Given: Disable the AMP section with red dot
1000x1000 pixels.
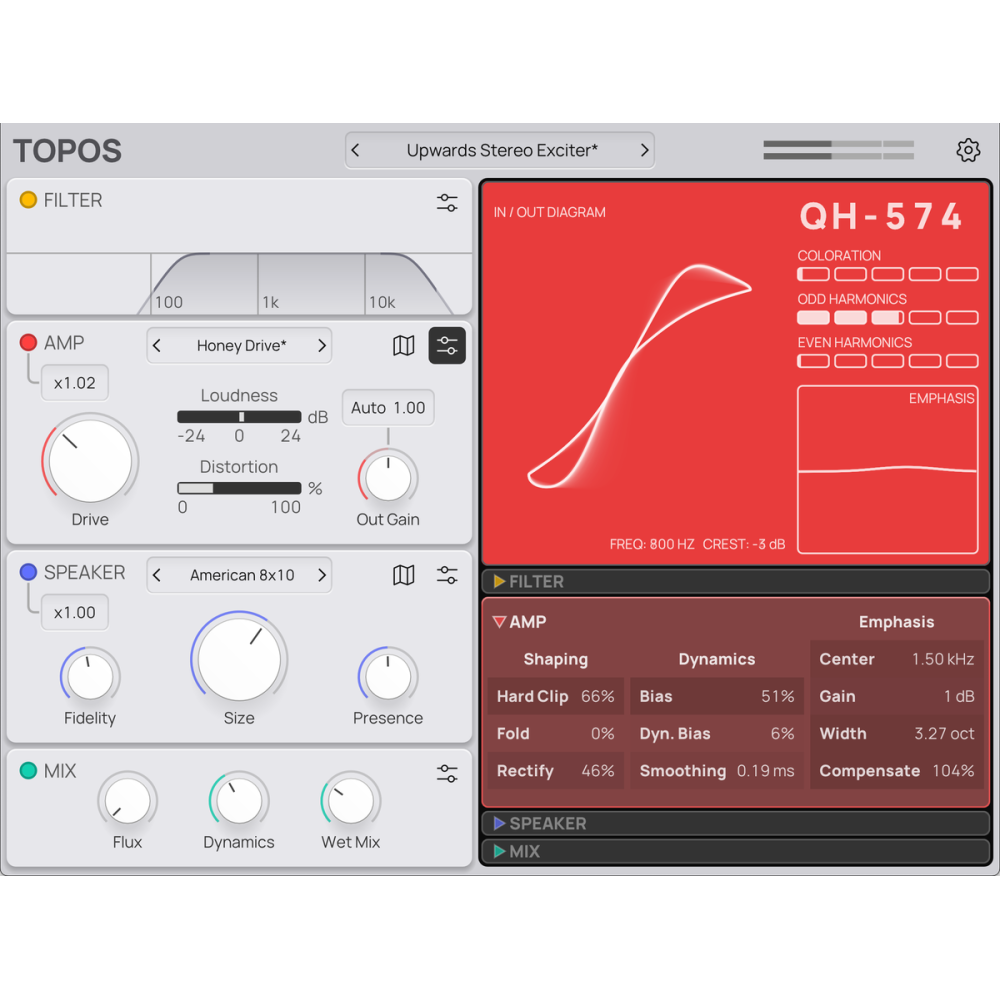Looking at the screenshot, I should tap(28, 343).
